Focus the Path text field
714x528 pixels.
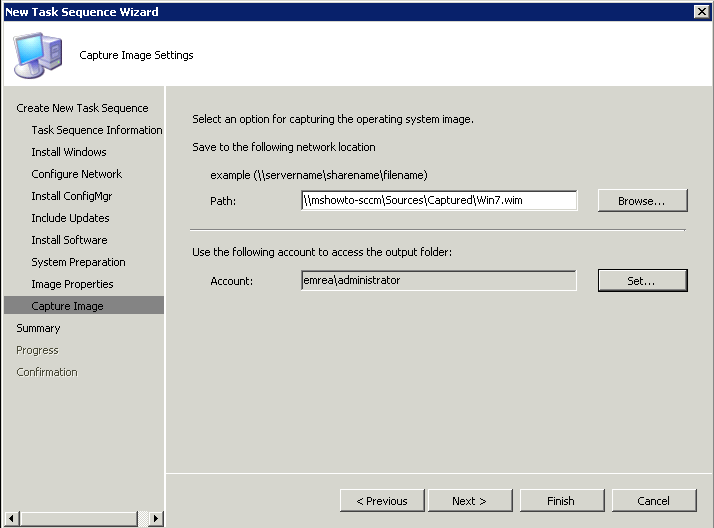pyautogui.click(x=439, y=200)
